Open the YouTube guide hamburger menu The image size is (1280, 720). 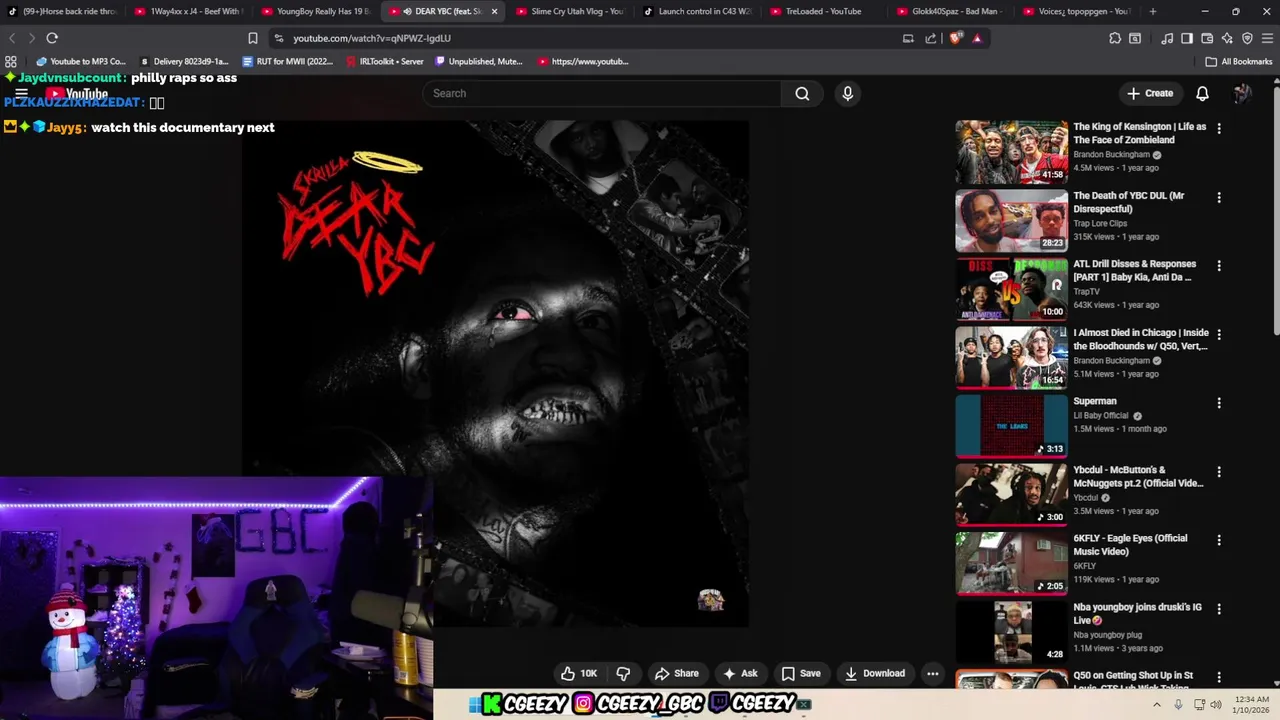tap(21, 94)
